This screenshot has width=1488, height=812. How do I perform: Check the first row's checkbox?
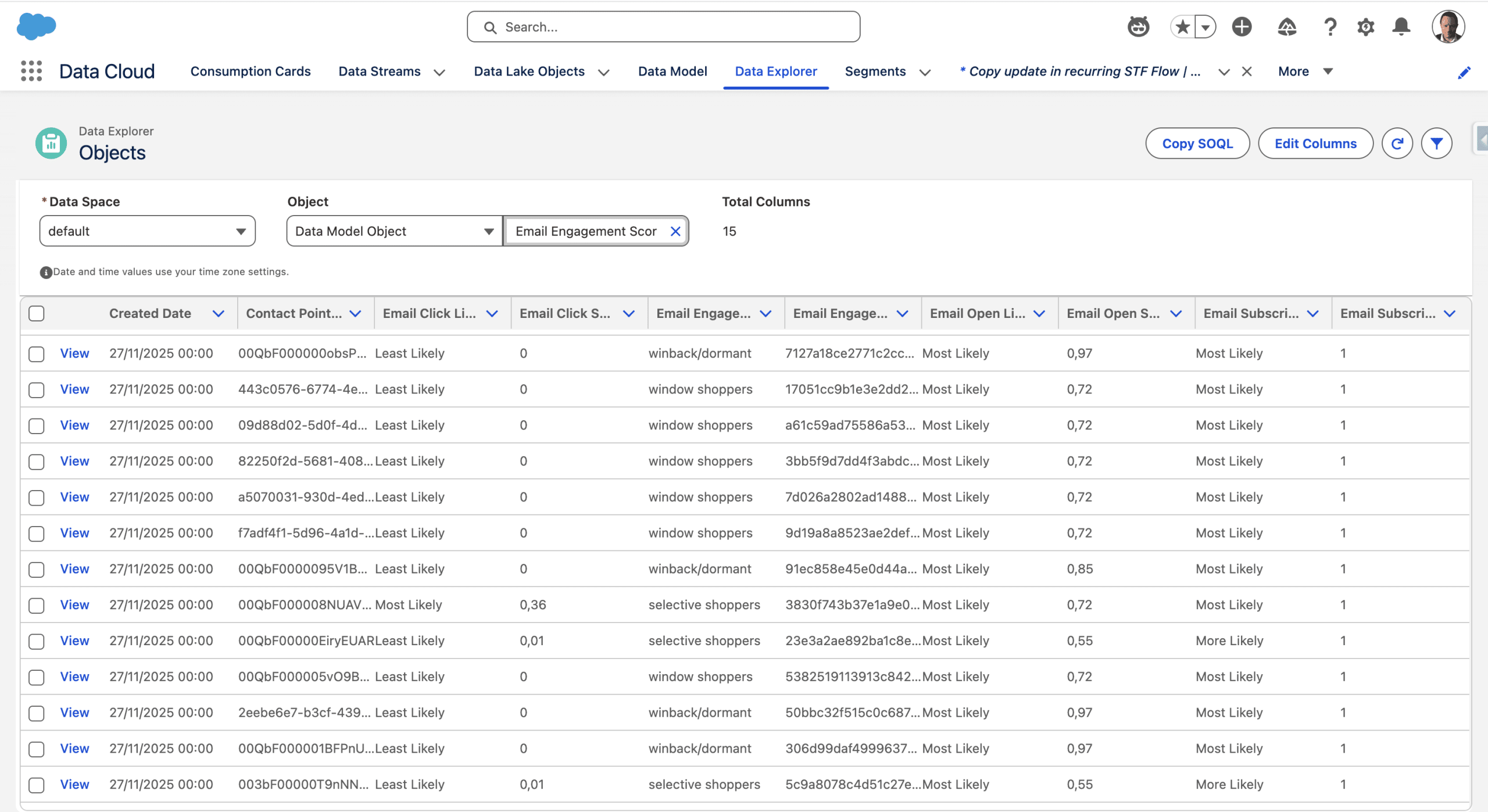pos(37,353)
